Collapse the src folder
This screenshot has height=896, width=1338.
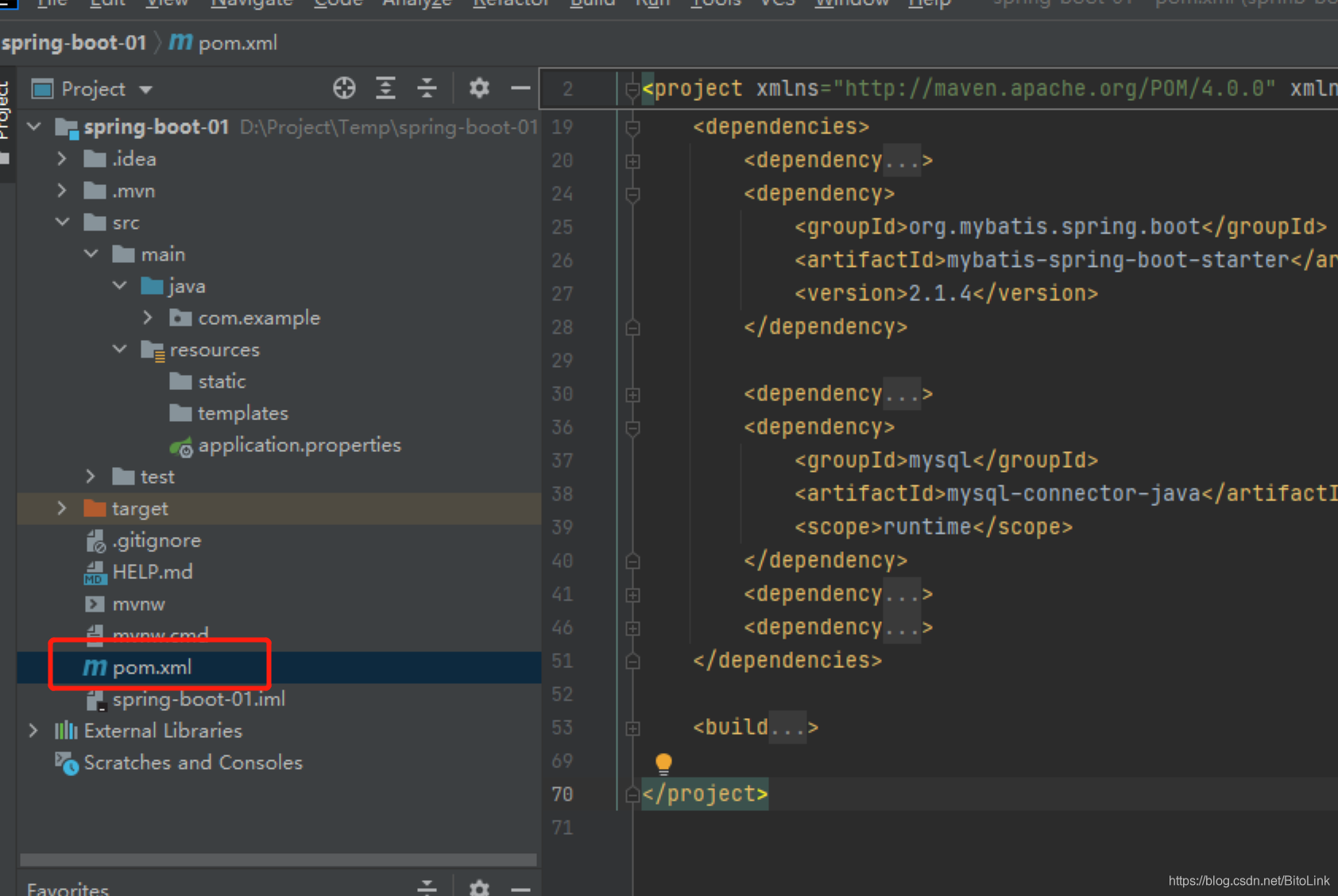[63, 222]
